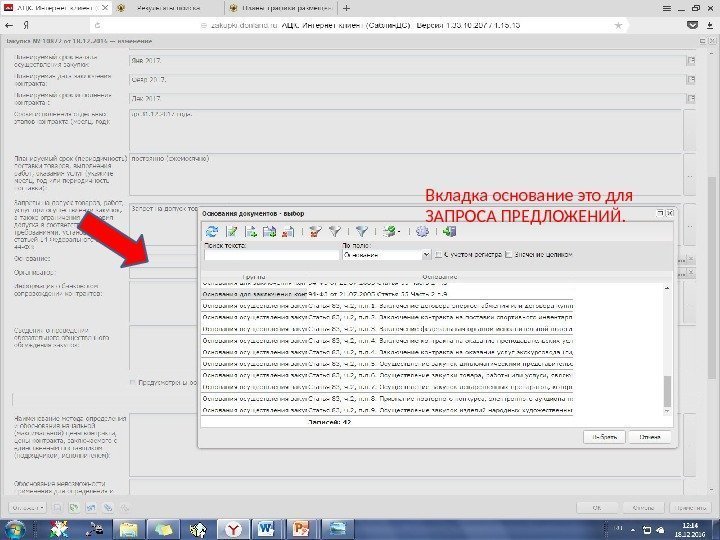Click the bookmark star in address bar

(618, 26)
